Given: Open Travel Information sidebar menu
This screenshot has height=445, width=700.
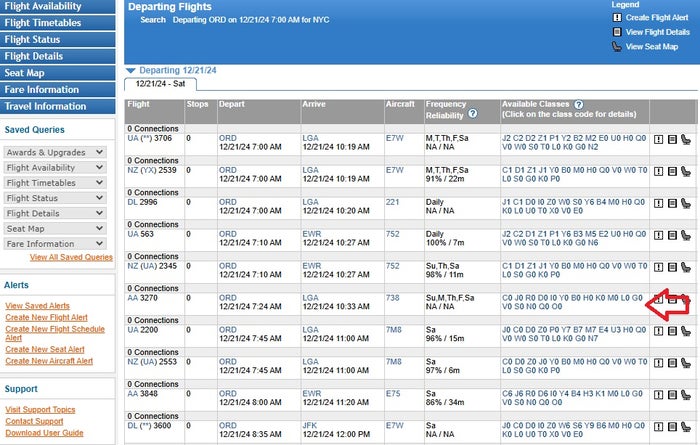Looking at the screenshot, I should click(58, 106).
